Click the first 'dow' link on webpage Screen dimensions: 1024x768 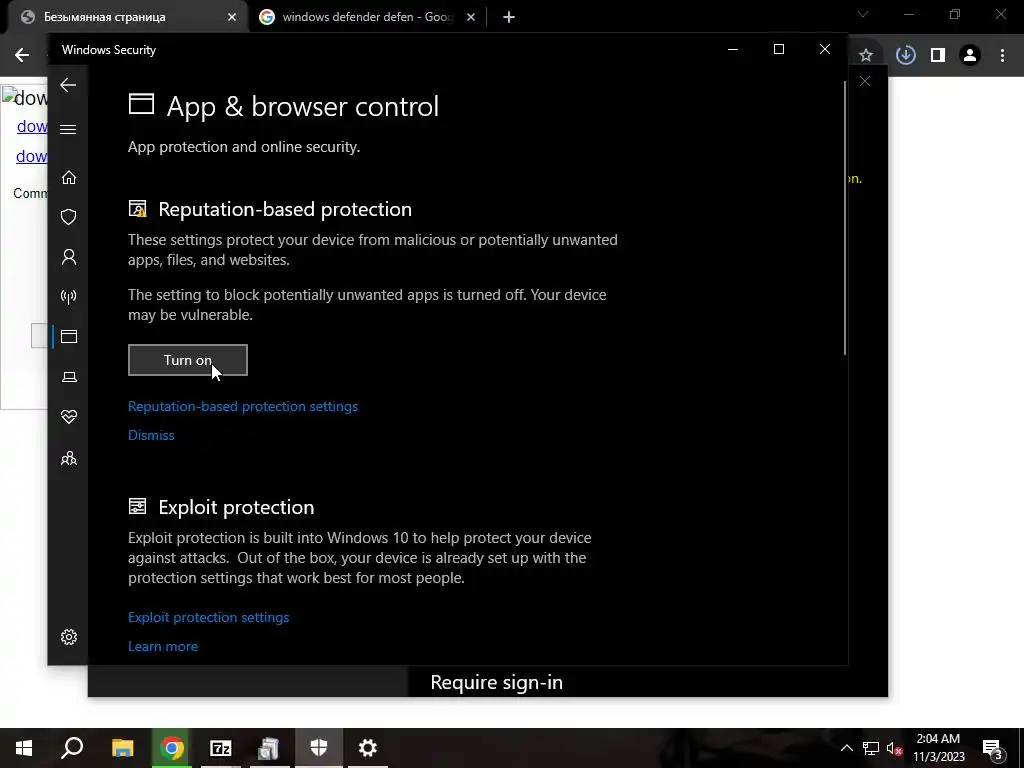(32, 126)
